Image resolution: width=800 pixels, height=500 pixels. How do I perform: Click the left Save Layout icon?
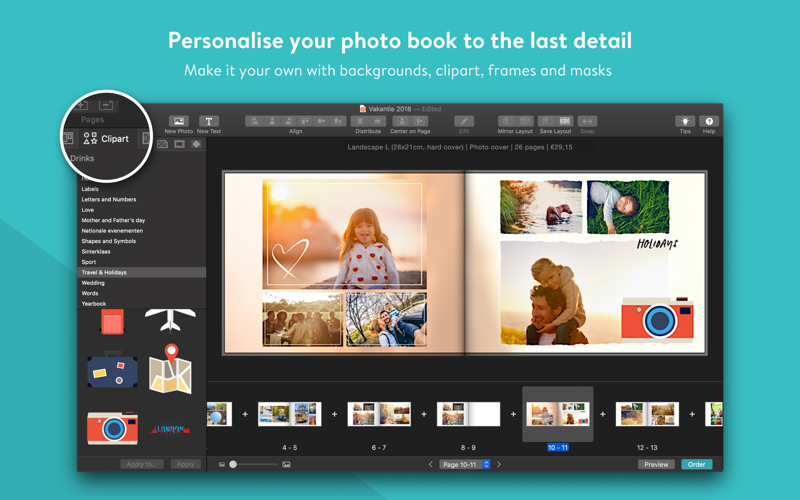(546, 121)
